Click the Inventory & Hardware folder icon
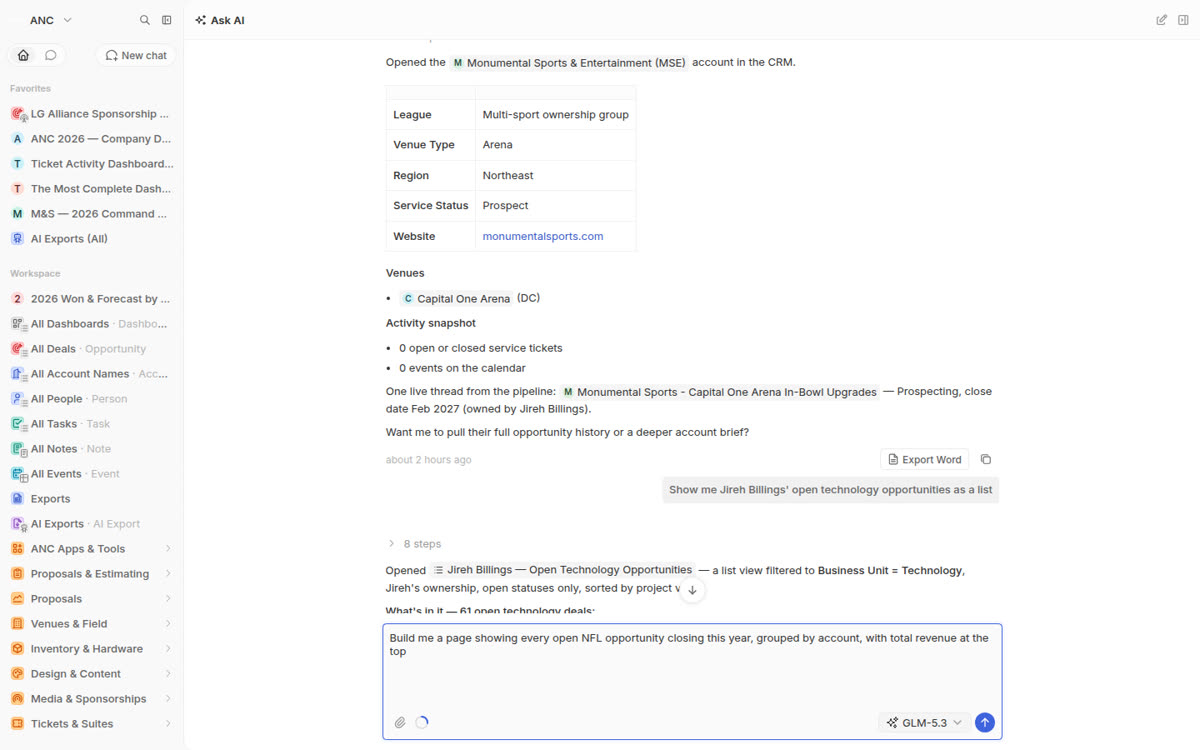The image size is (1200, 750). coord(18,649)
